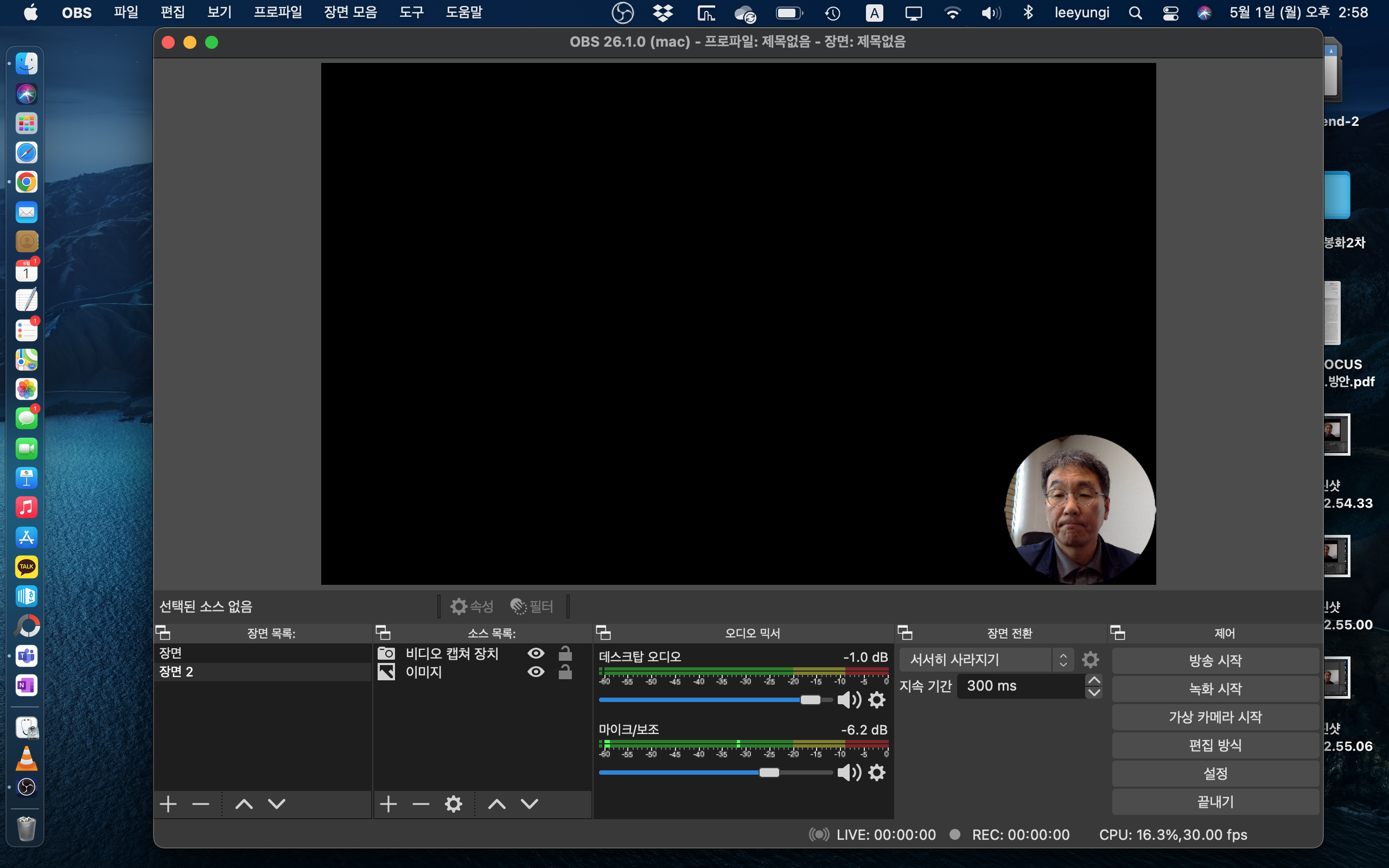Increase 지속 기간 with up stepper
The width and height of the screenshot is (1389, 868).
[1094, 680]
